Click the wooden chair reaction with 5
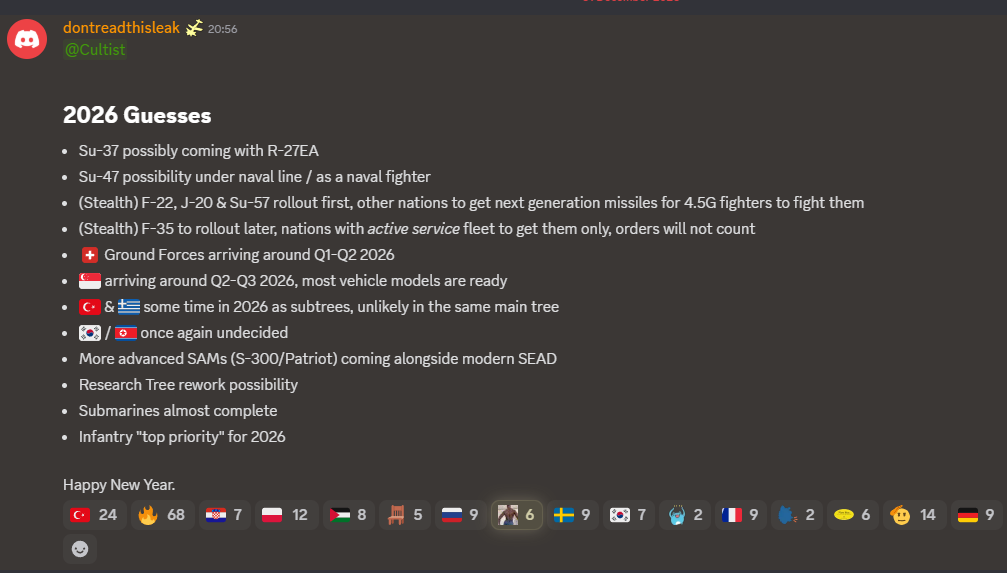The height and width of the screenshot is (573, 1007). click(406, 515)
